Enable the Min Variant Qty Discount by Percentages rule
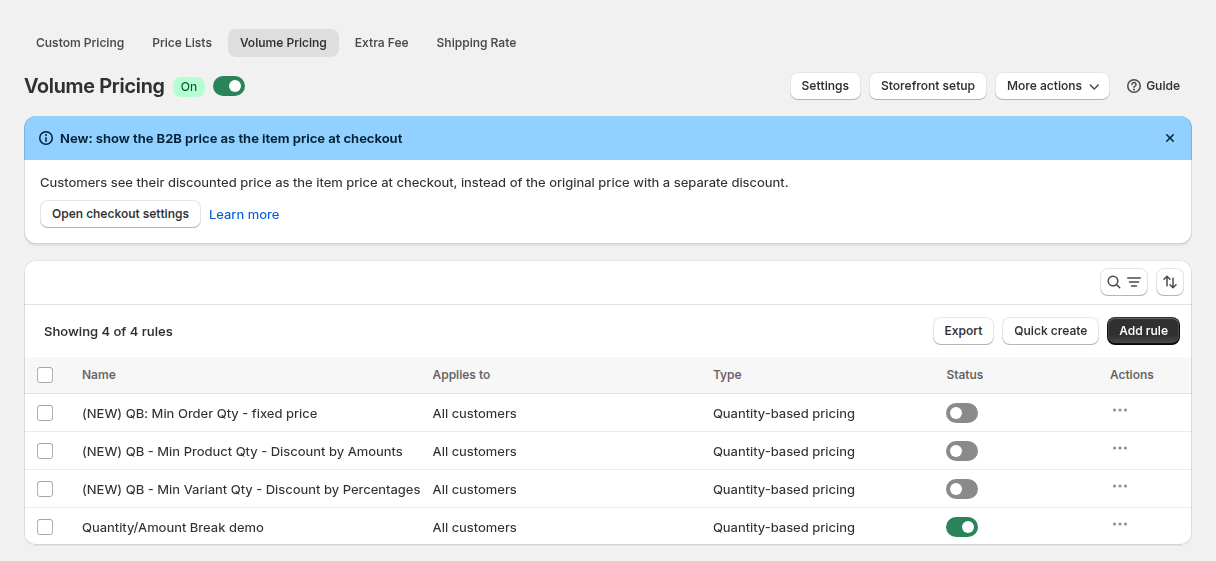This screenshot has height=561, width=1216. click(x=962, y=489)
